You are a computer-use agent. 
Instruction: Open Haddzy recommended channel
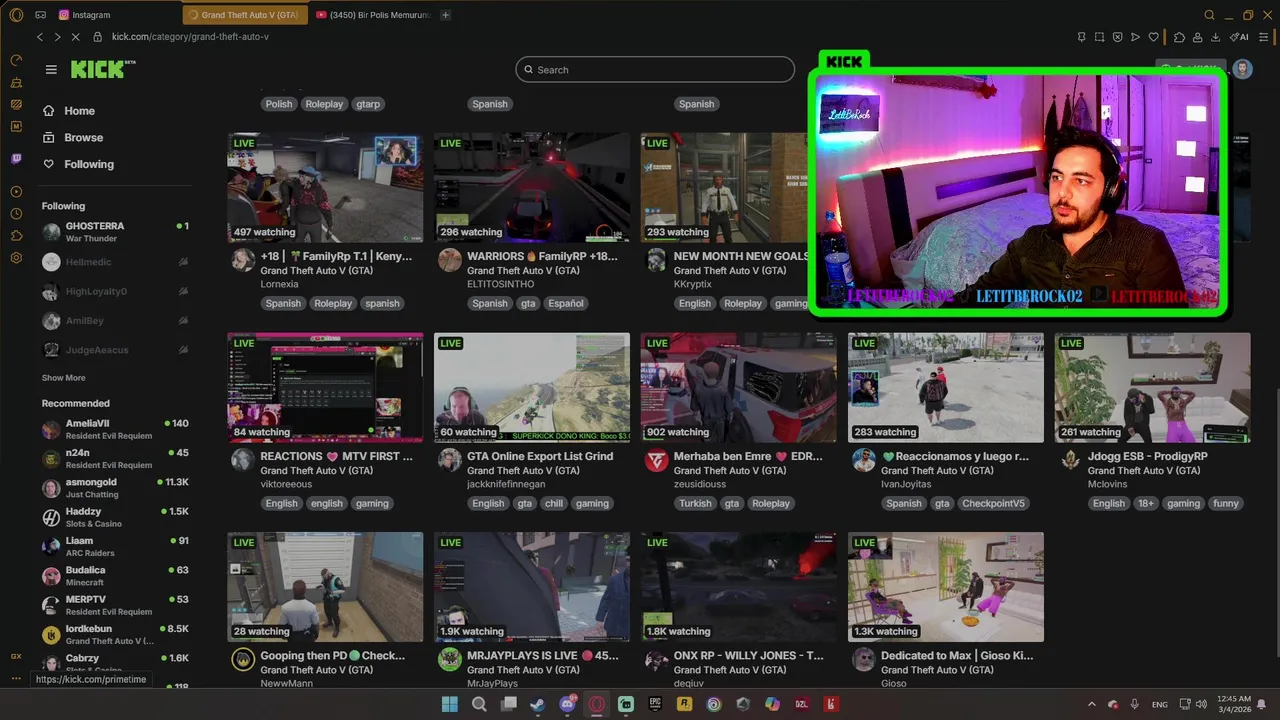pyautogui.click(x=115, y=517)
